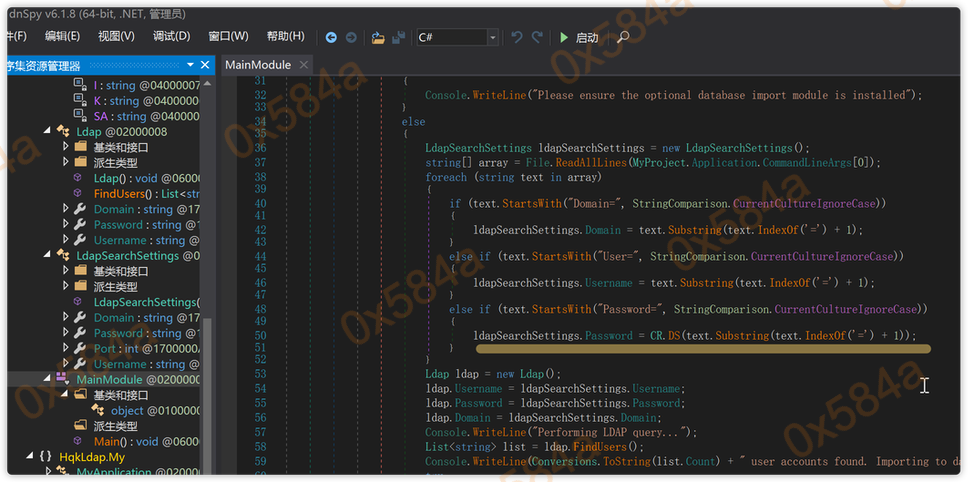The width and height of the screenshot is (968, 482).
Task: Open the 窗口(W) menu
Action: pos(228,36)
